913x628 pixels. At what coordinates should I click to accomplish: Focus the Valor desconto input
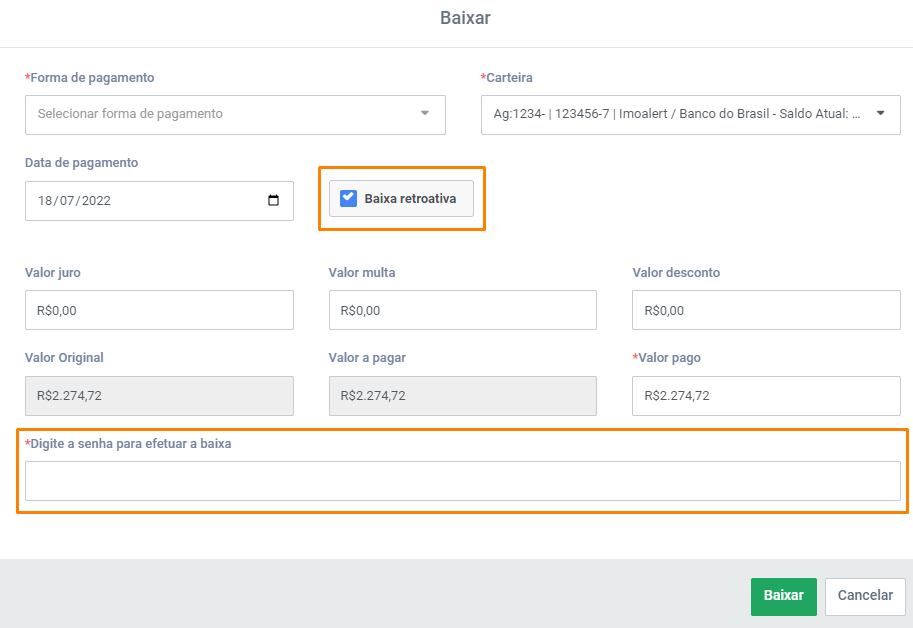coord(766,310)
